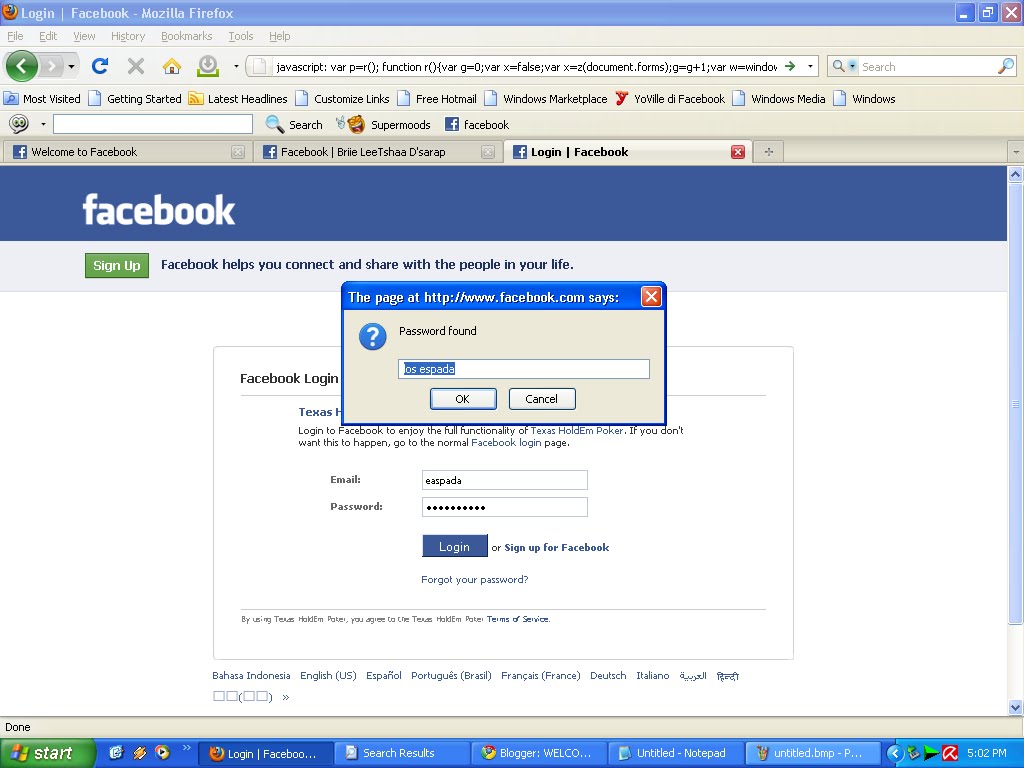1024x768 pixels.
Task: Click OK in the Password found dialog
Action: click(463, 399)
